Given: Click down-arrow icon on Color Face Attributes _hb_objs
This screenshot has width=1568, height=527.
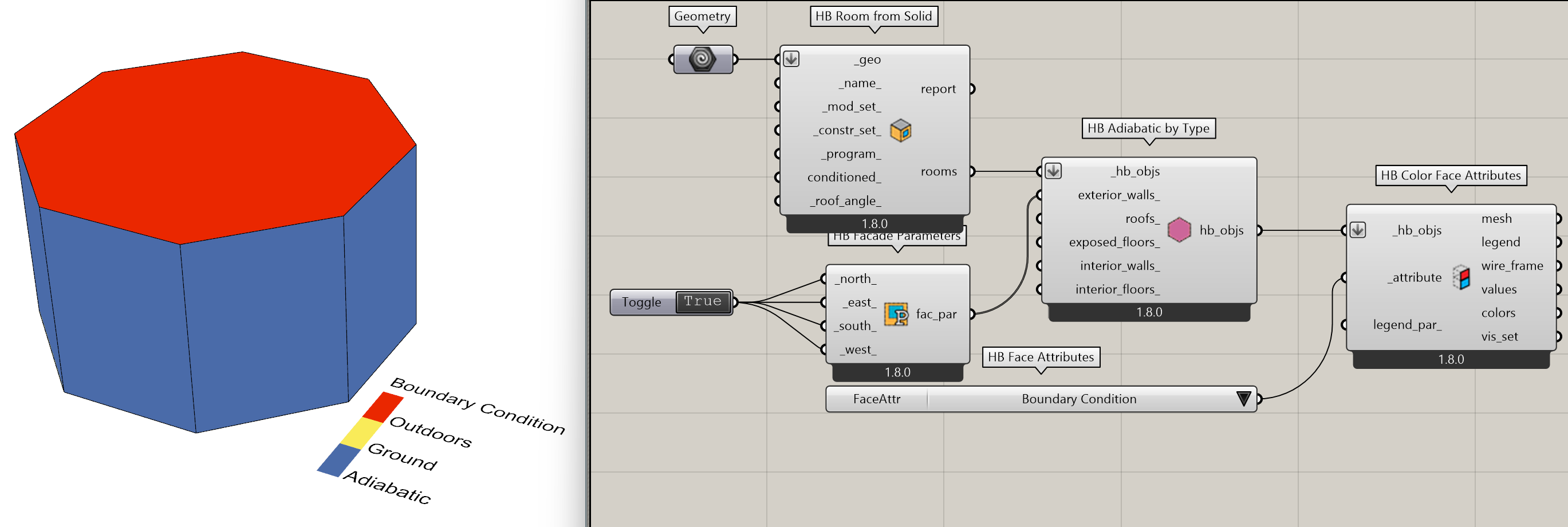Looking at the screenshot, I should (x=1357, y=230).
